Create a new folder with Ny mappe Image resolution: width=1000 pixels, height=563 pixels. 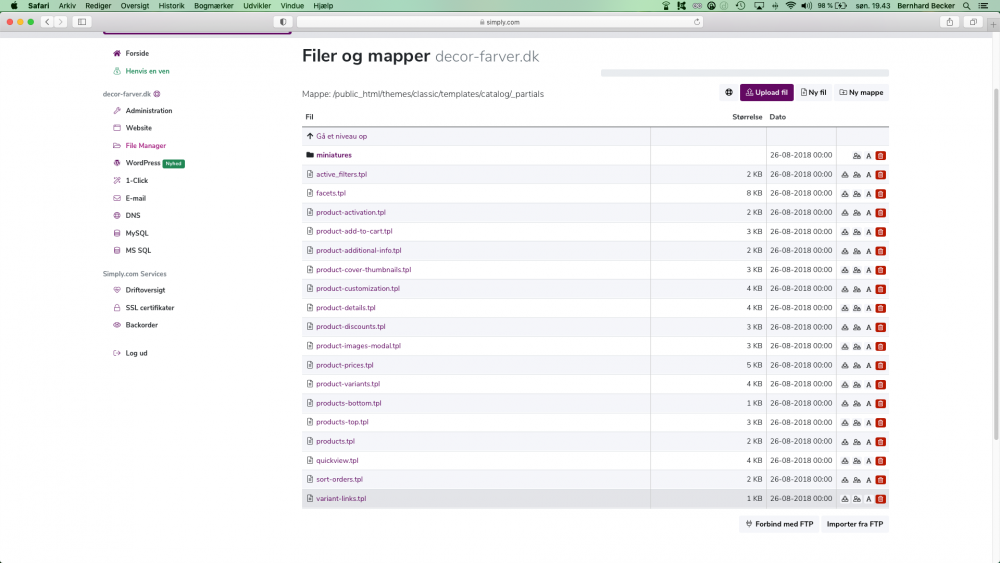point(861,92)
